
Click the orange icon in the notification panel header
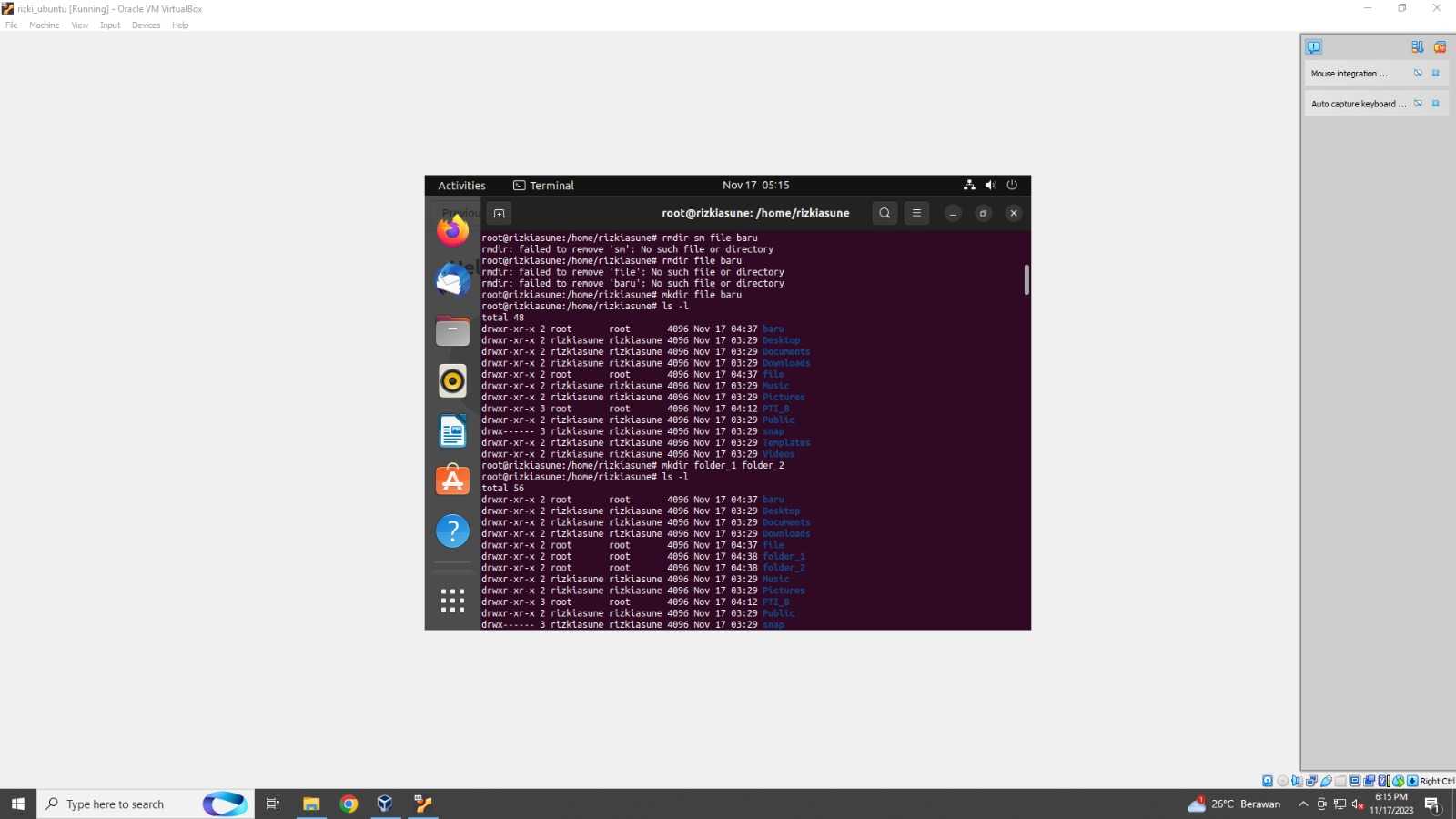(x=1440, y=46)
